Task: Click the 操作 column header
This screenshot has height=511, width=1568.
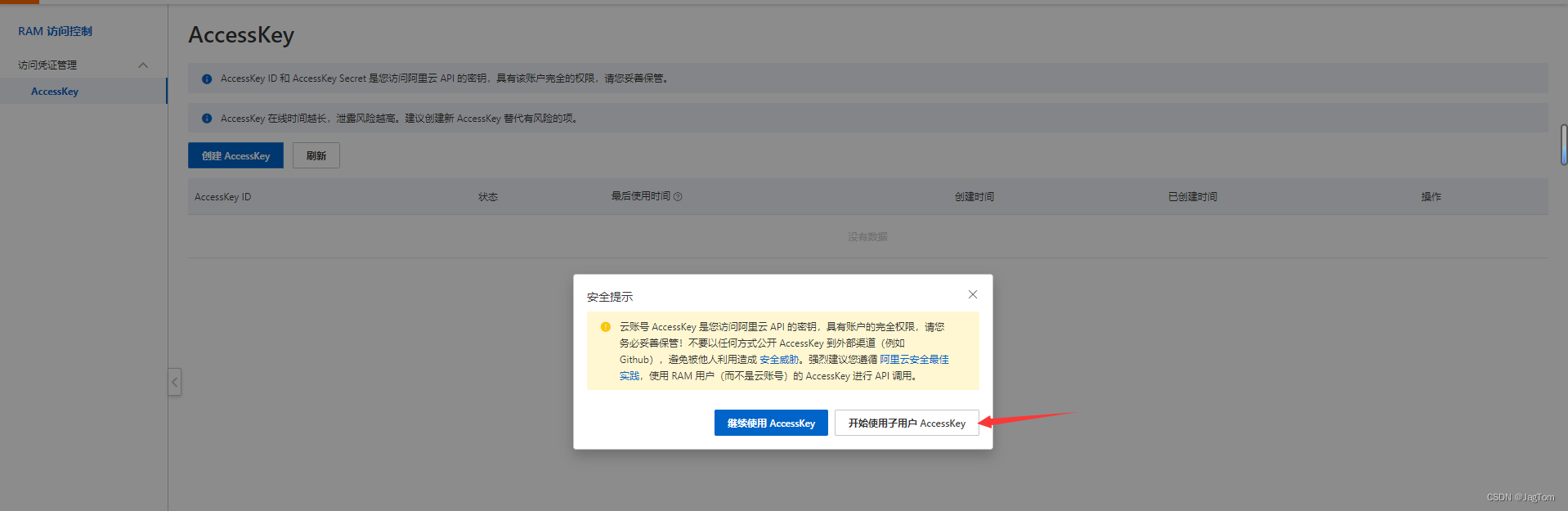Action: coord(1431,197)
